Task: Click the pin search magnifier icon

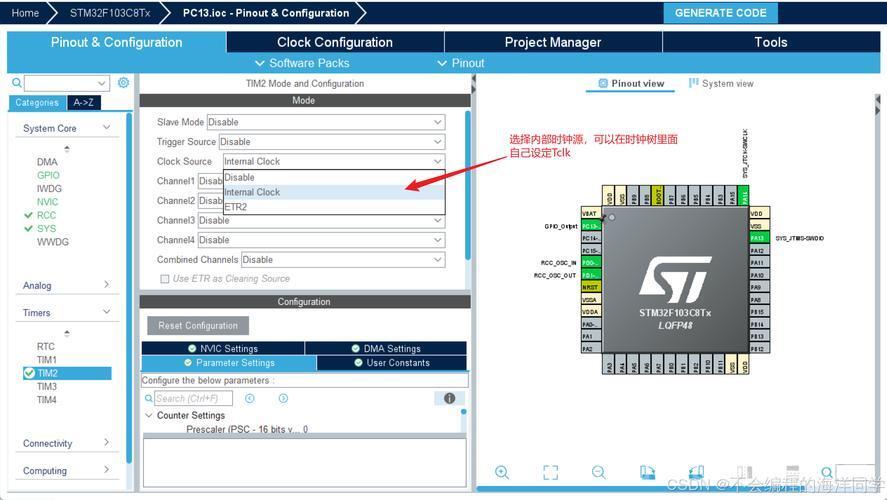Action: 826,472
